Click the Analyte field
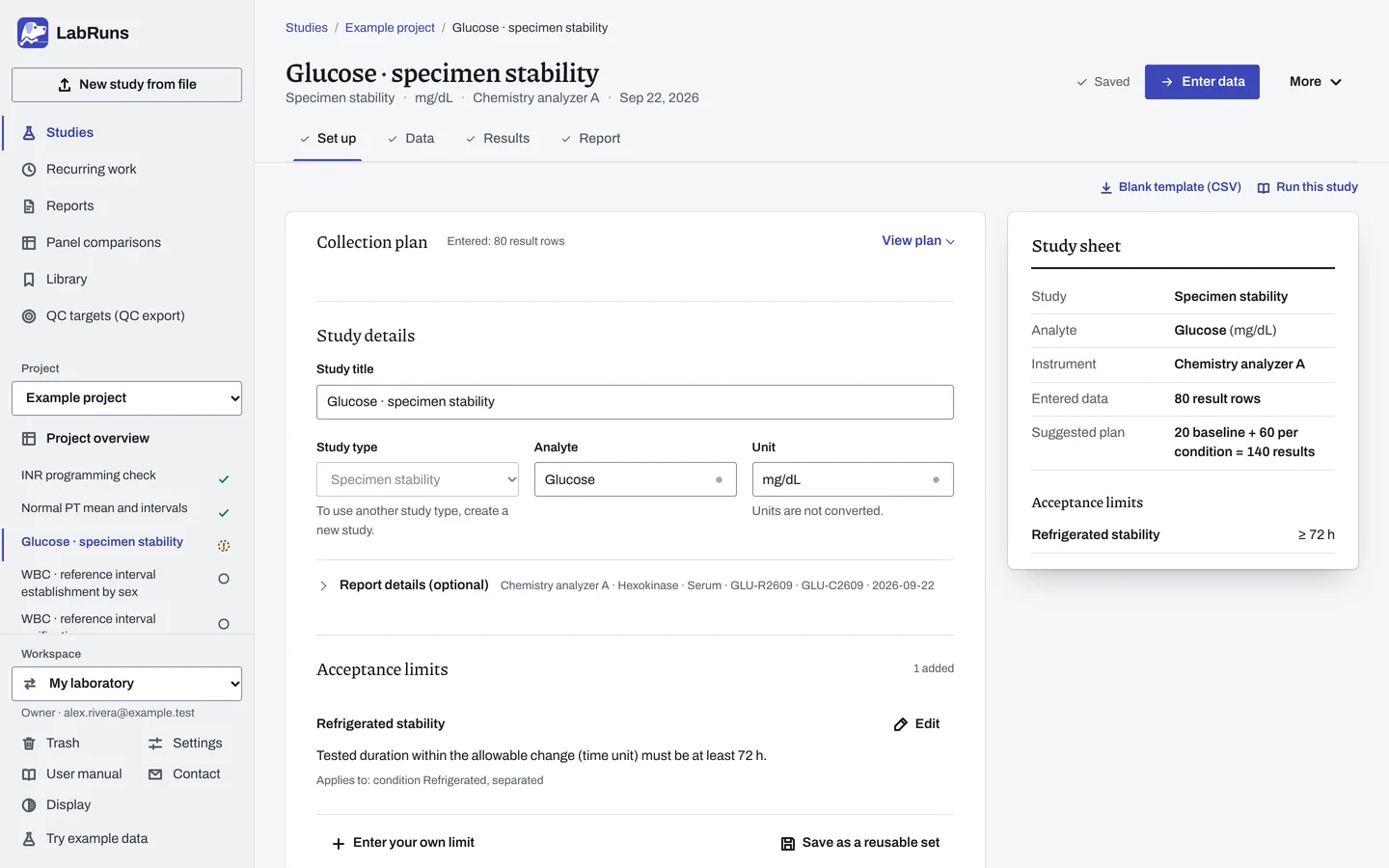Viewport: 1389px width, 868px height. [635, 479]
